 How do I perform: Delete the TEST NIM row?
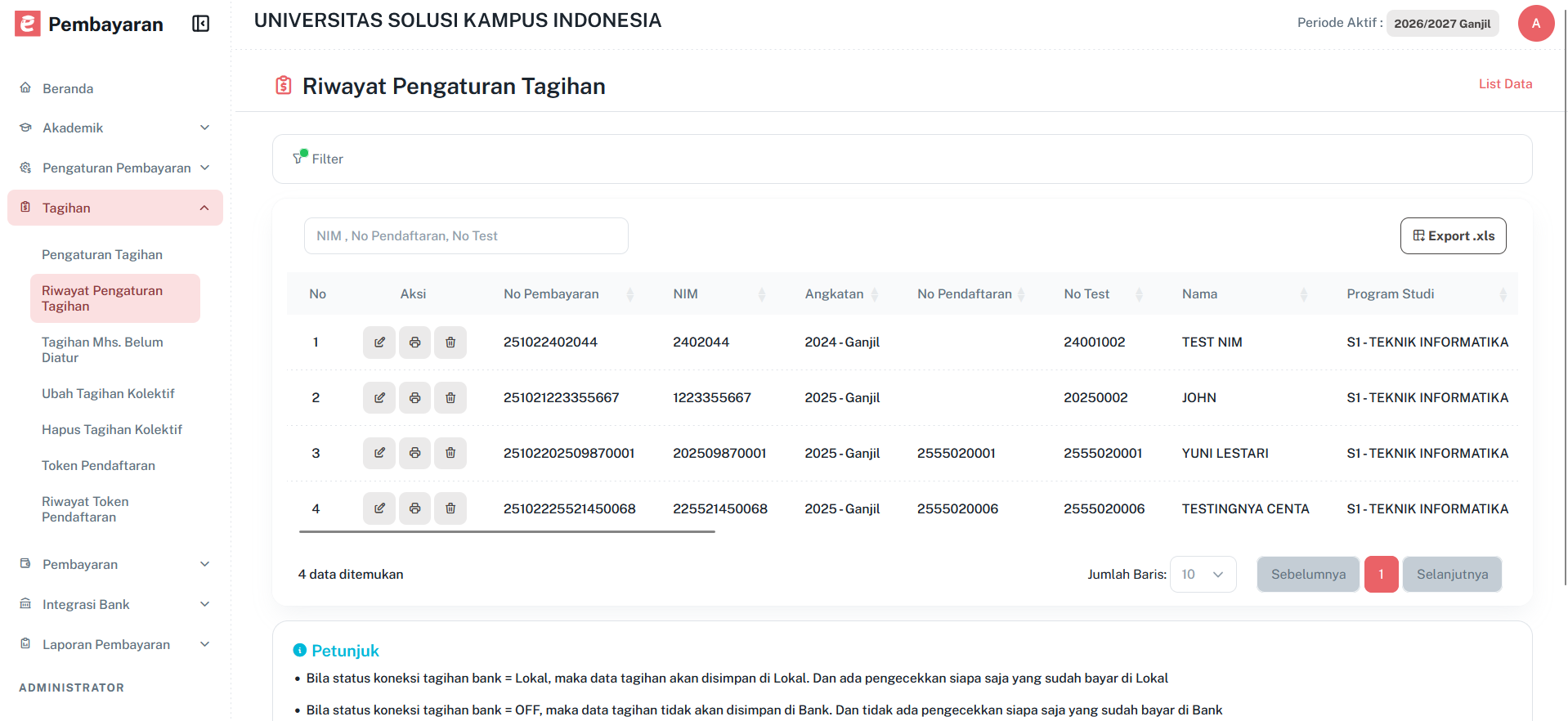450,342
